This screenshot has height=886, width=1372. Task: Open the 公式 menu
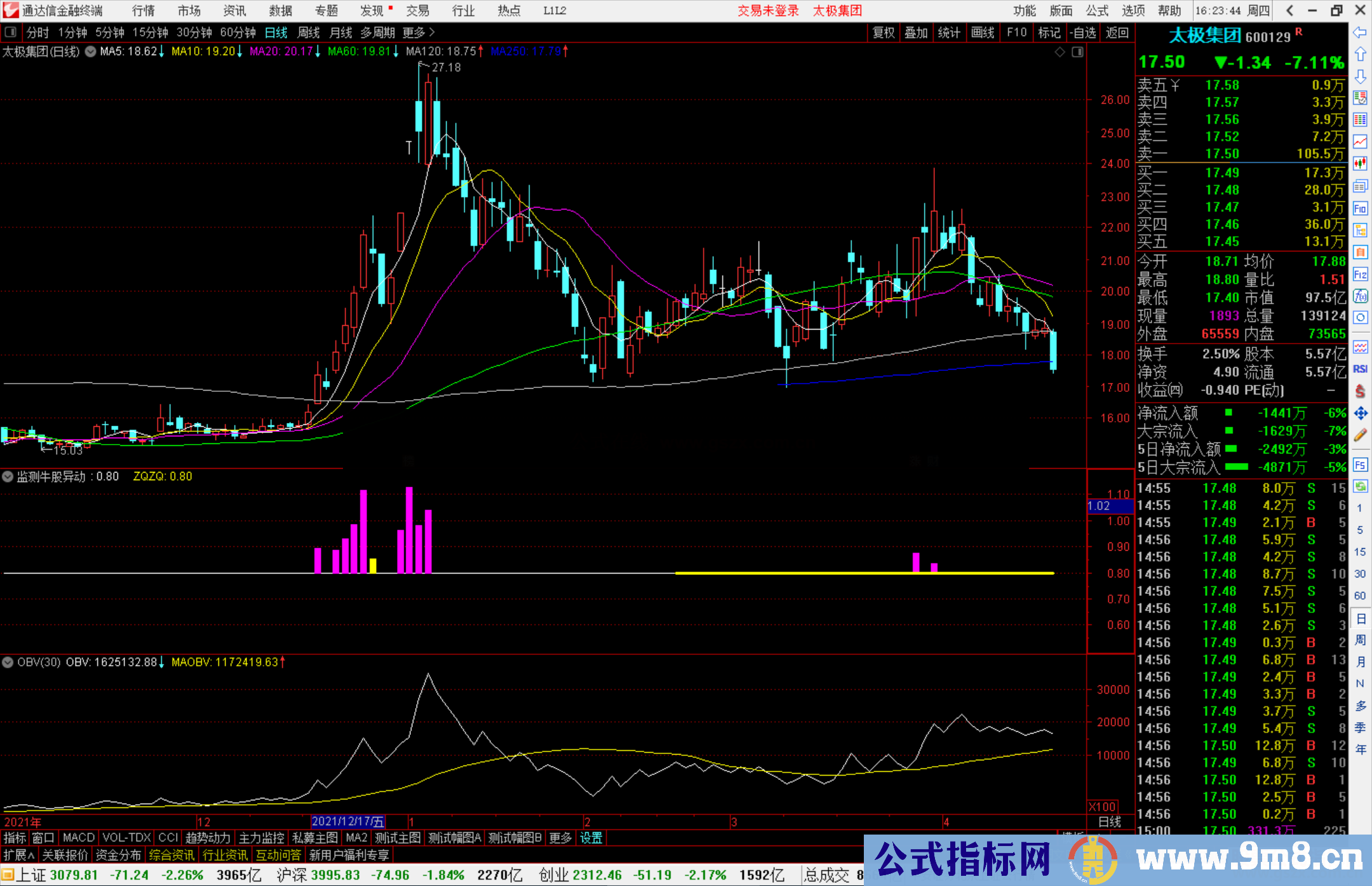tap(1096, 10)
